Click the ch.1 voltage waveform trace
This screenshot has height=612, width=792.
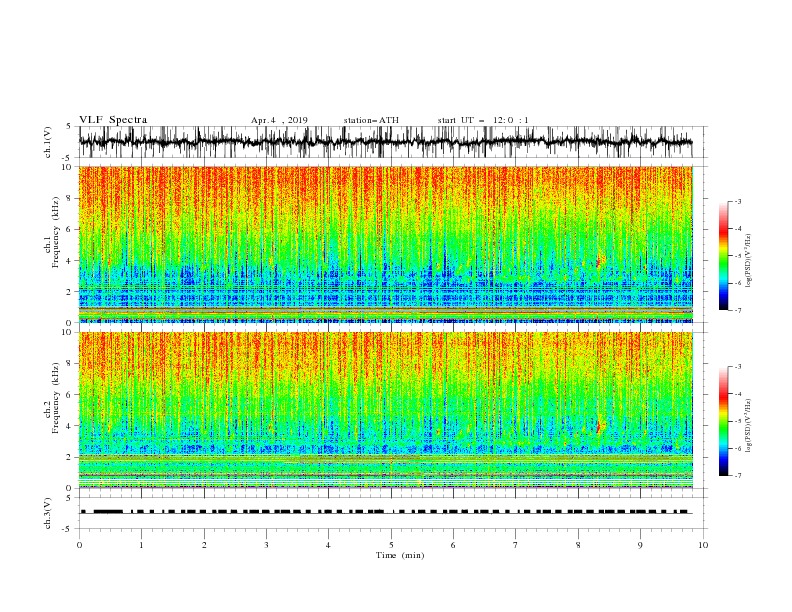coord(385,142)
